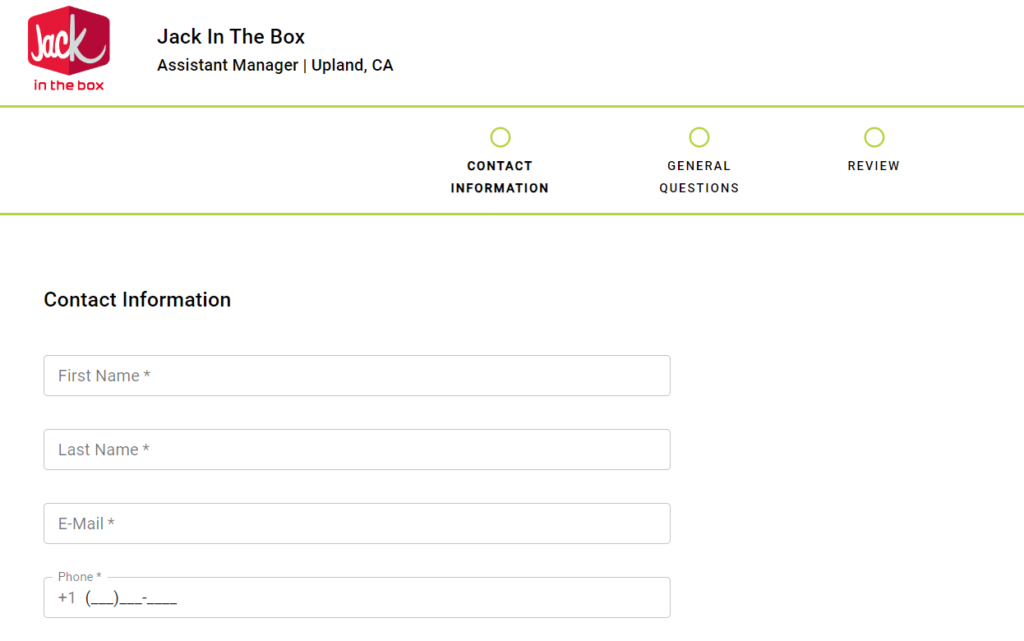This screenshot has height=641, width=1024.
Task: Click the 'in the box' text under logo
Action: pos(68,85)
